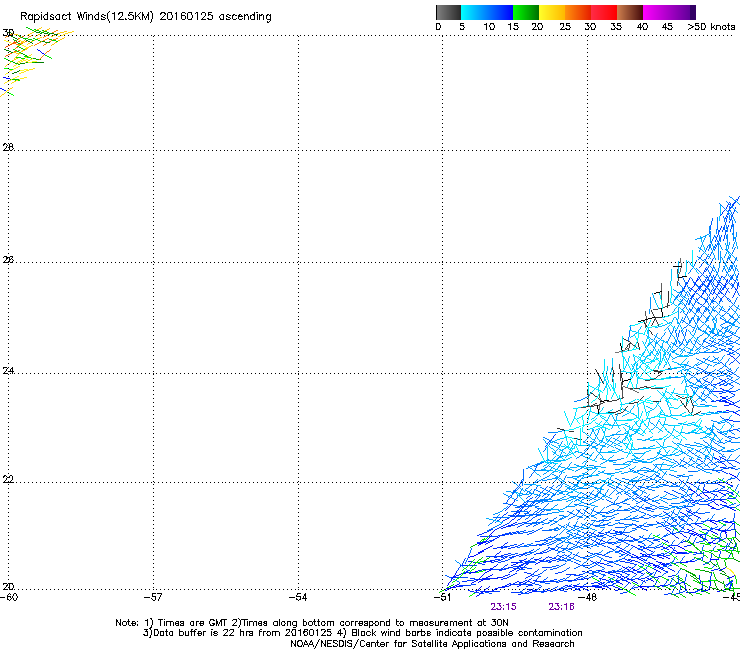This screenshot has height=650, width=740.
Task: Click the '0' legend scale label
Action: coord(438,27)
